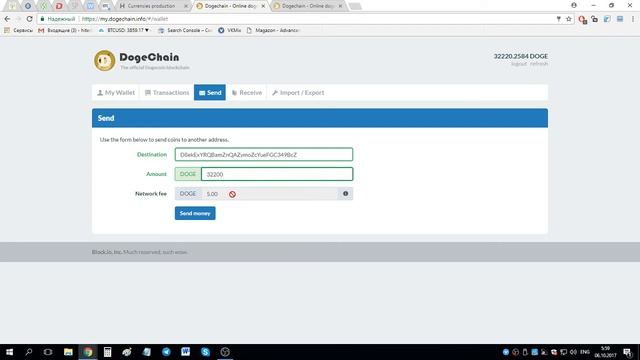Click the DogeChain site title

149,57
